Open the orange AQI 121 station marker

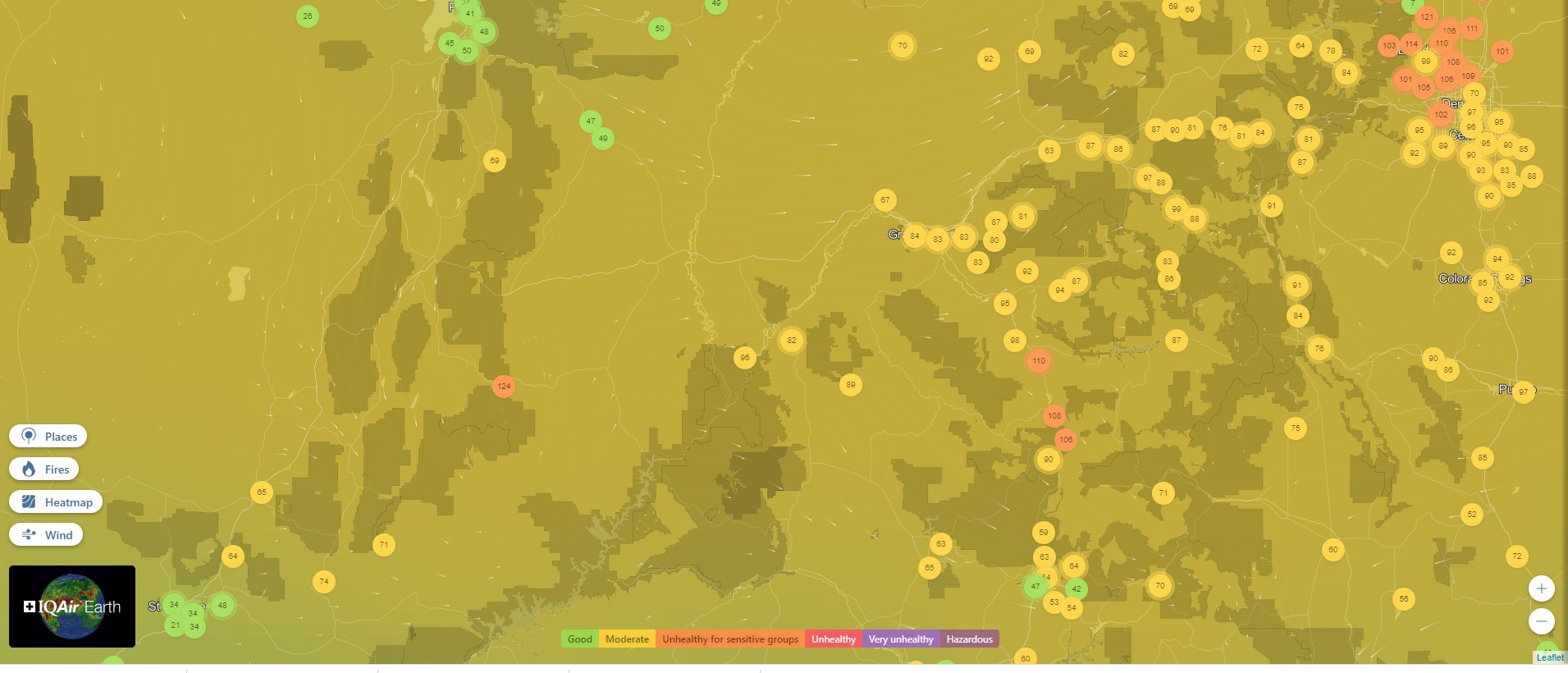click(1427, 17)
